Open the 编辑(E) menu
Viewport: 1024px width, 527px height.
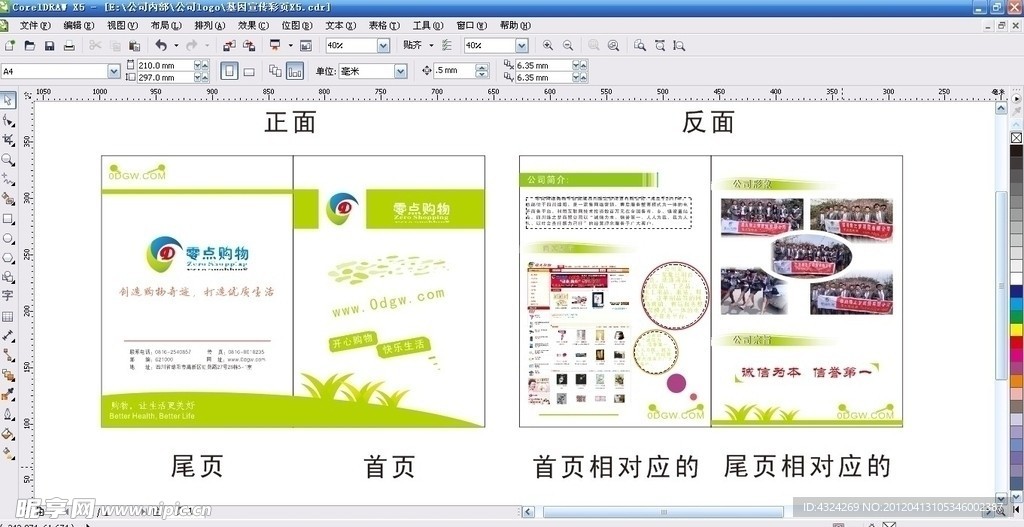(78, 25)
